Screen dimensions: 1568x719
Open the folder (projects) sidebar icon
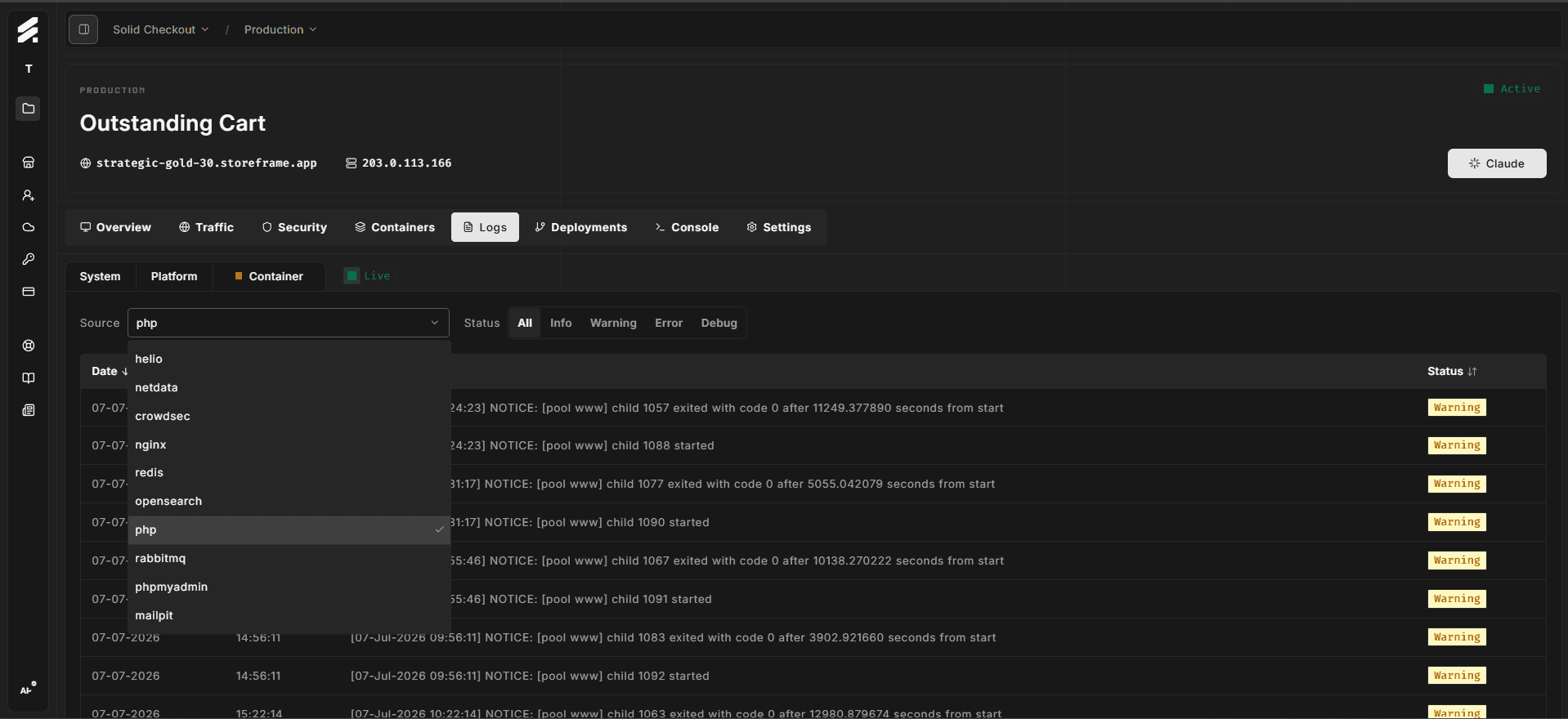click(29, 109)
